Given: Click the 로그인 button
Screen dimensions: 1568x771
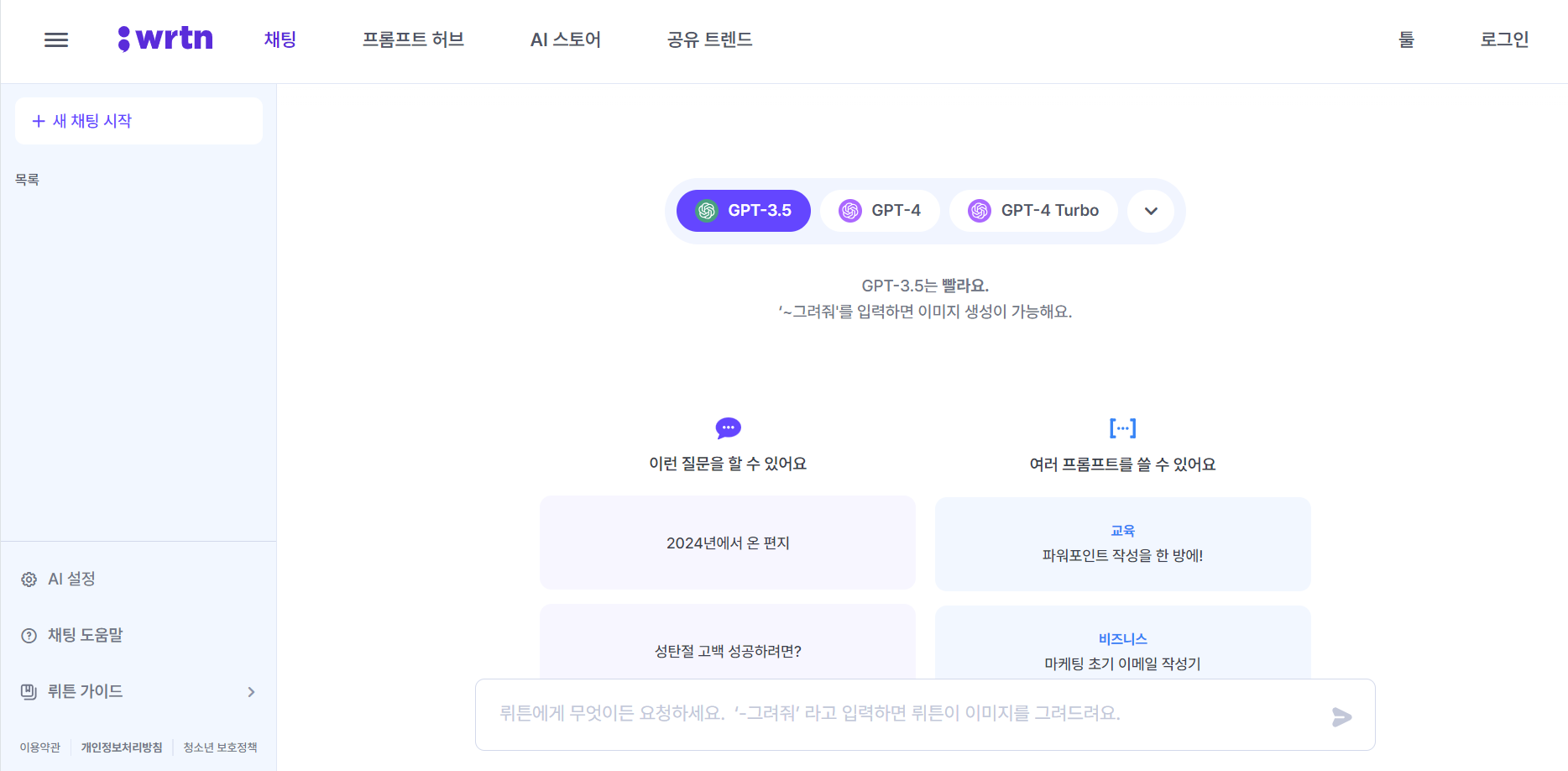Looking at the screenshot, I should point(1503,39).
